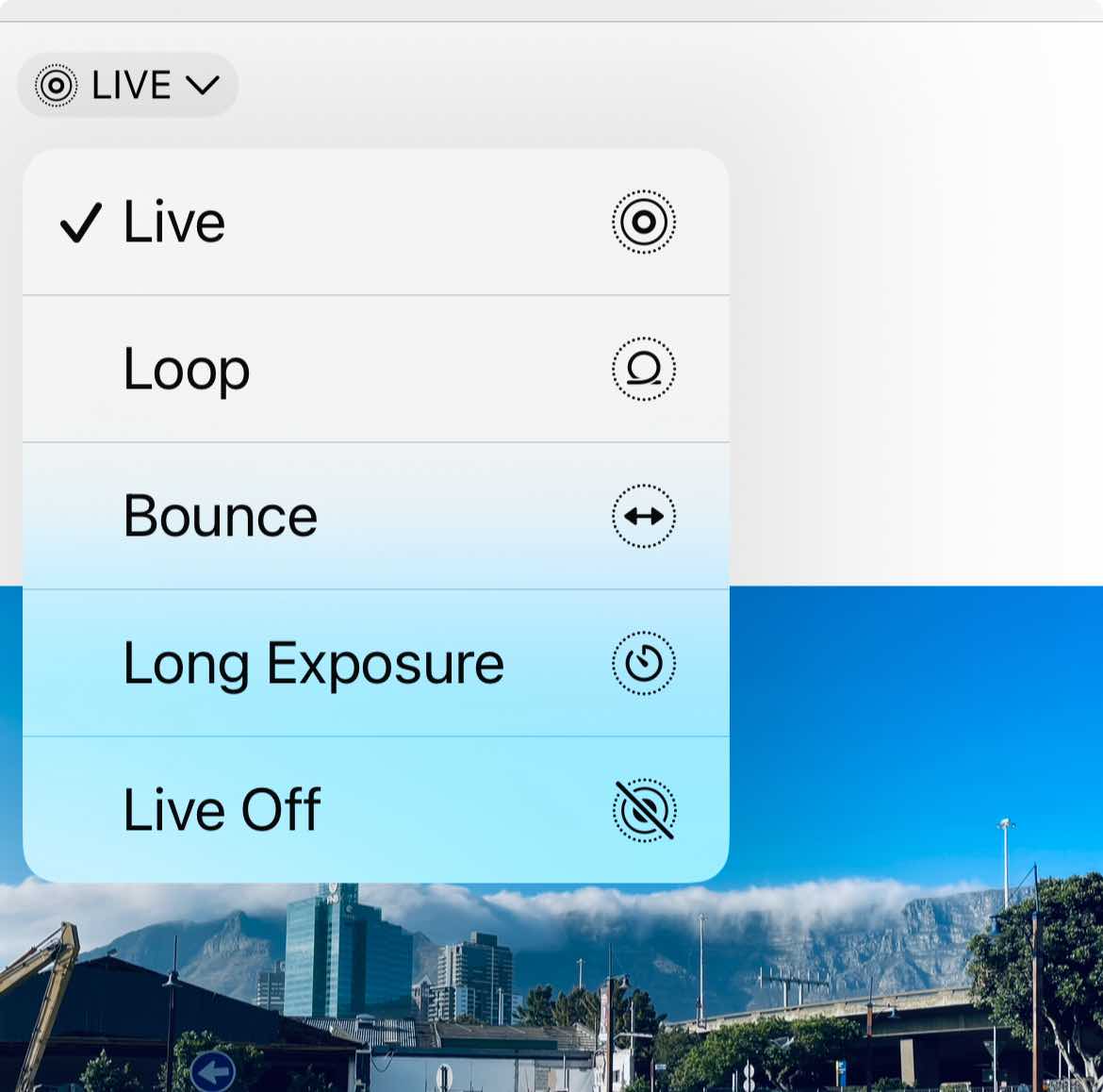1103x1092 pixels.
Task: Expand the LIVE chevron arrow
Action: pyautogui.click(x=203, y=85)
